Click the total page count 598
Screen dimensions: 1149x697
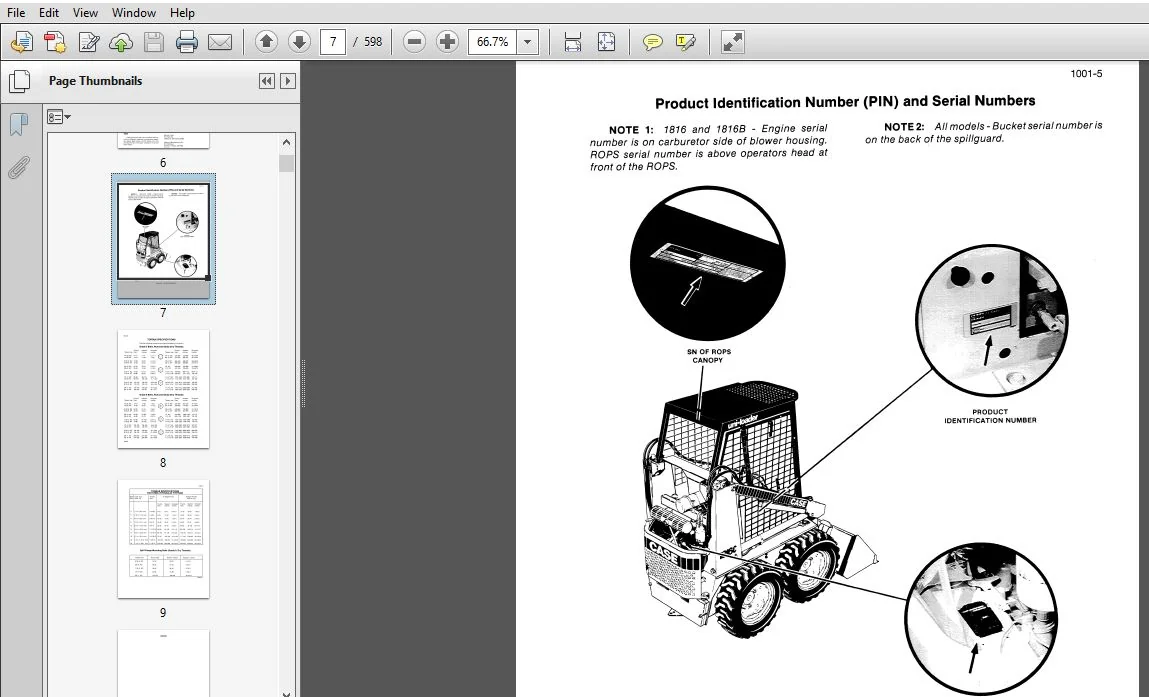coord(373,42)
